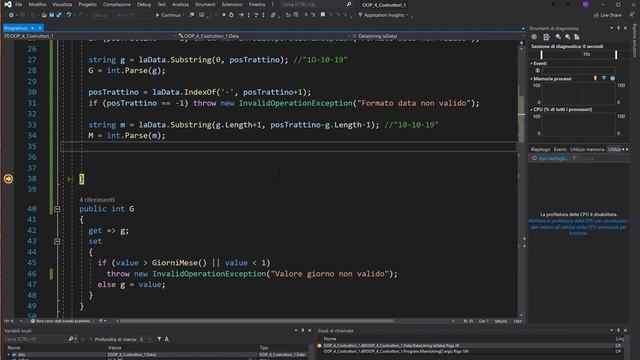Open the Progetto menu

87,4
